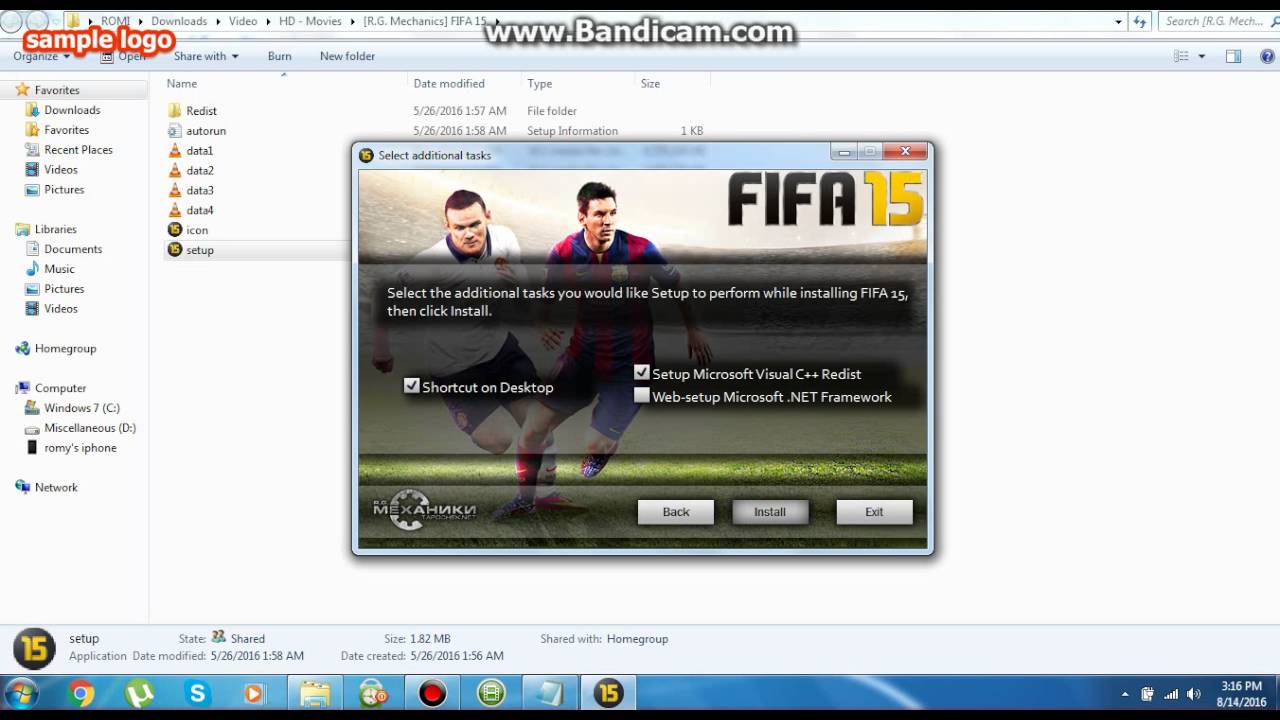
Task: Click Downloads in the address breadcrumb
Action: (179, 21)
